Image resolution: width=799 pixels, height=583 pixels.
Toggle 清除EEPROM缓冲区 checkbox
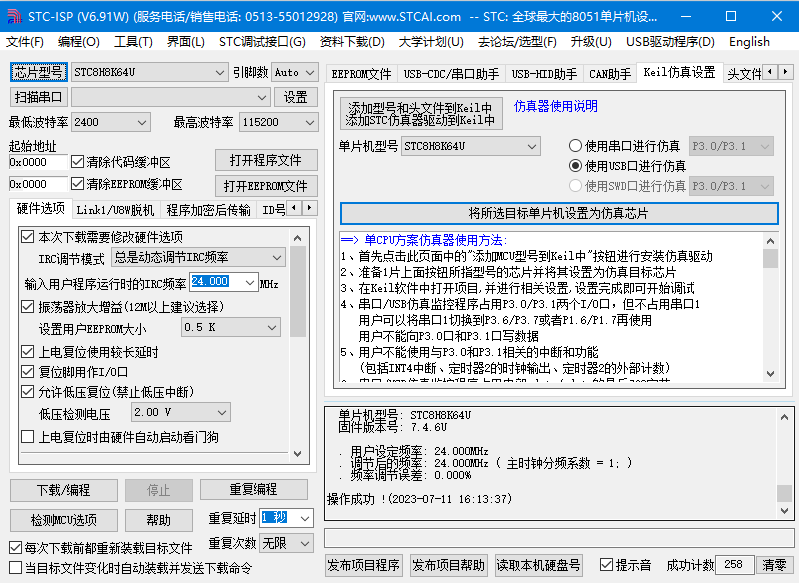(x=77, y=183)
